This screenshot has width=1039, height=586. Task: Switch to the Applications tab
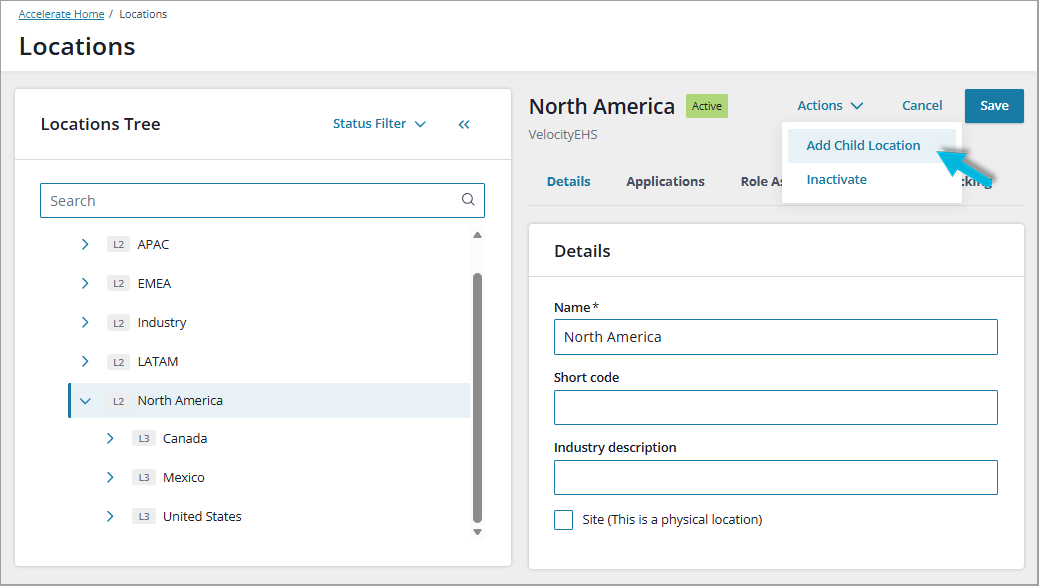coord(665,181)
